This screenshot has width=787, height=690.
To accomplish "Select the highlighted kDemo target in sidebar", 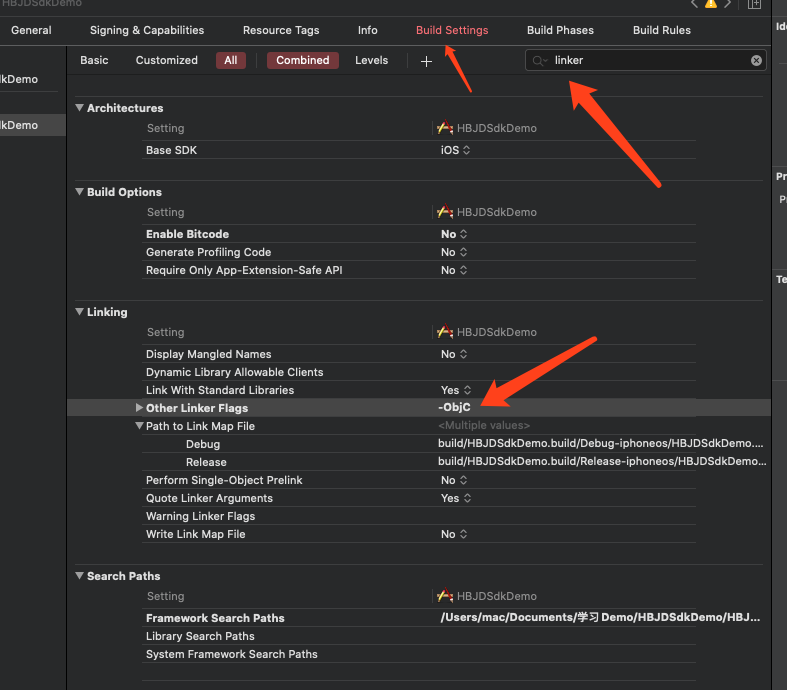I will (33, 125).
